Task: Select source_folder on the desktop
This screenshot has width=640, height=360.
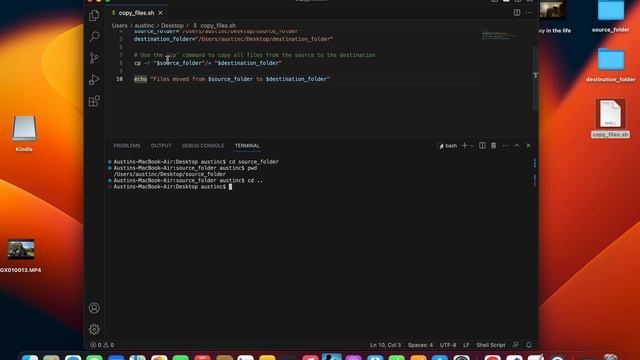Action: (611, 16)
